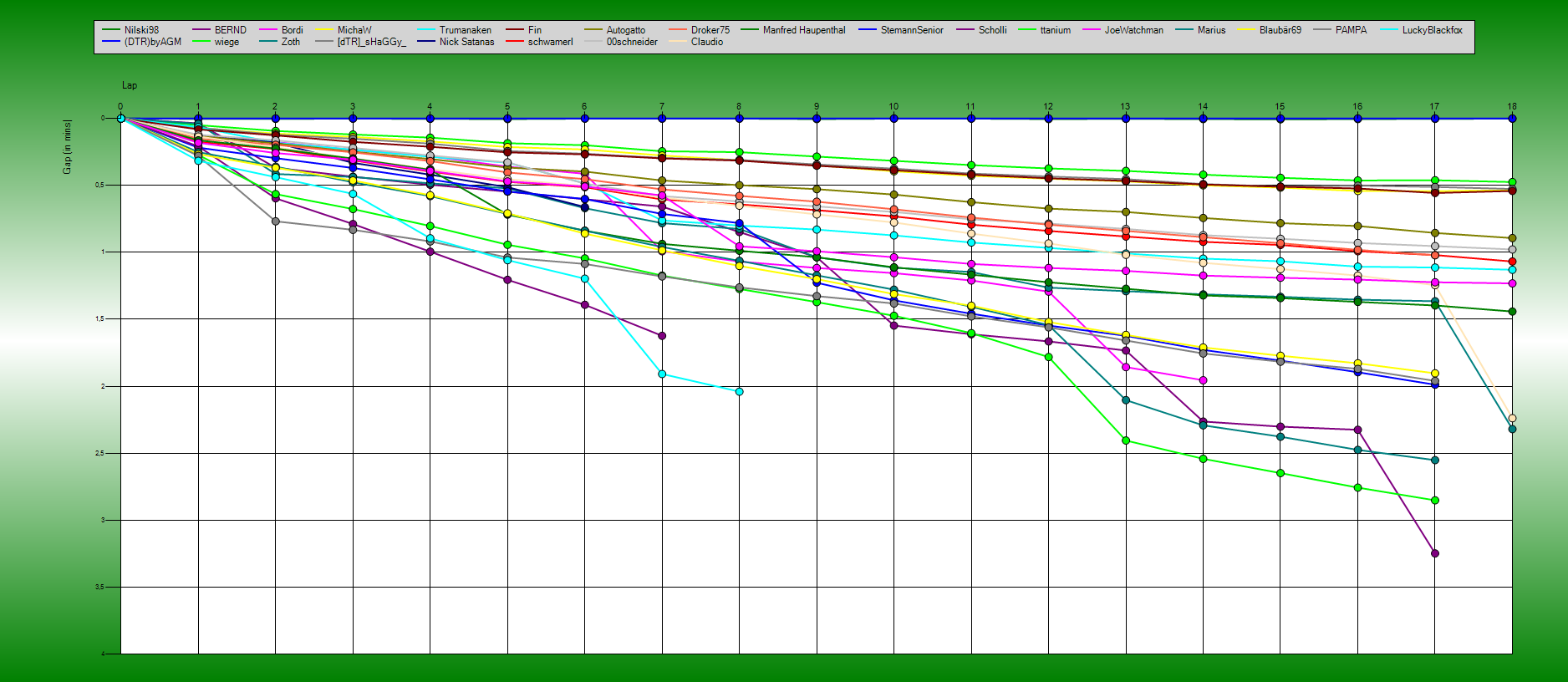Click the start data point at lap 0
Screen dimensions: 1568x682
pyautogui.click(x=120, y=118)
